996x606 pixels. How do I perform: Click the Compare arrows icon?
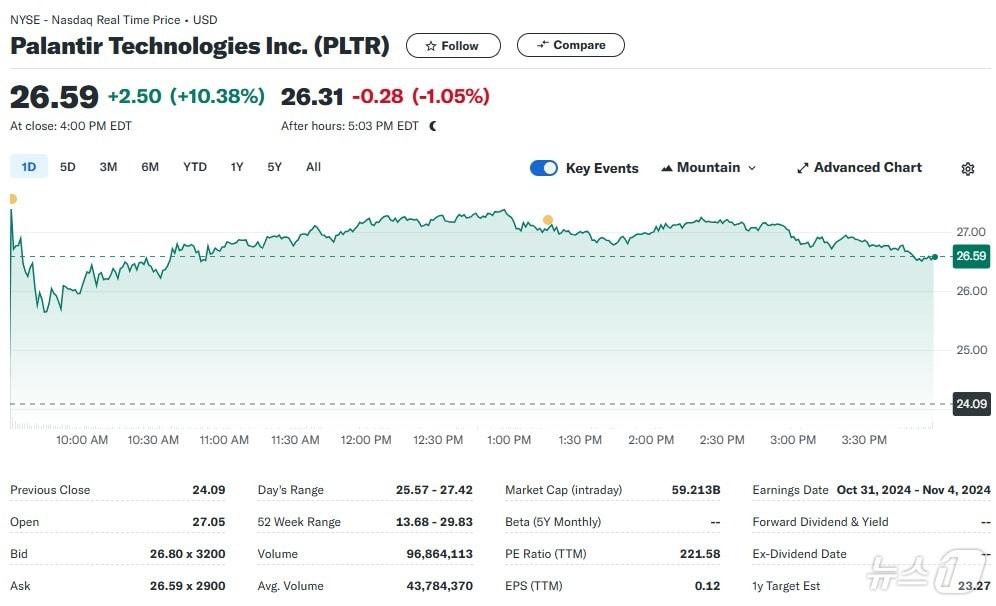coord(543,45)
